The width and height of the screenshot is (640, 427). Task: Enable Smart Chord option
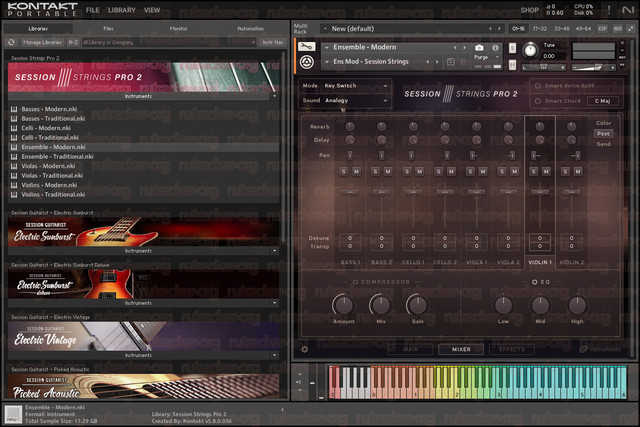pyautogui.click(x=538, y=101)
